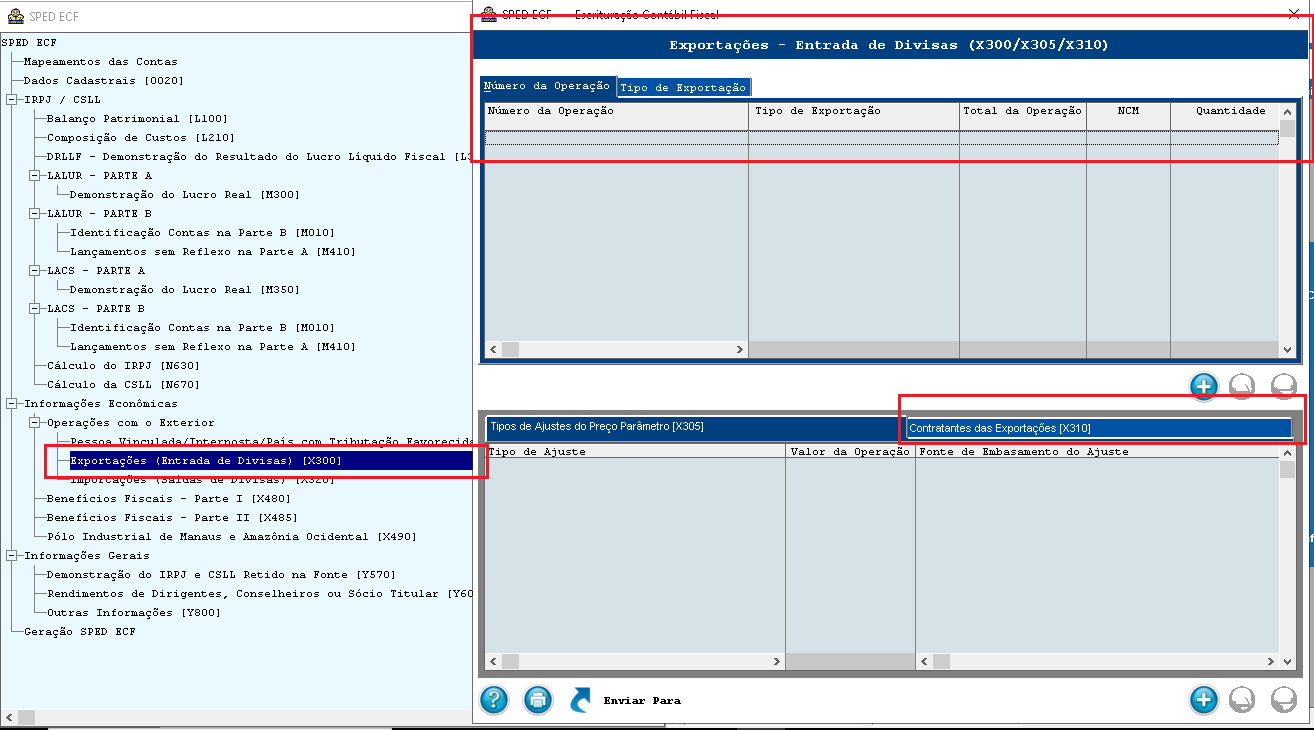Click the blue arrow Enviar Para icon

581,700
